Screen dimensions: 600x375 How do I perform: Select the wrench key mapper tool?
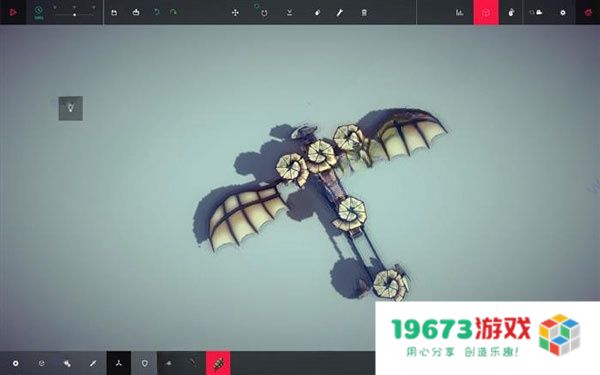[339, 13]
